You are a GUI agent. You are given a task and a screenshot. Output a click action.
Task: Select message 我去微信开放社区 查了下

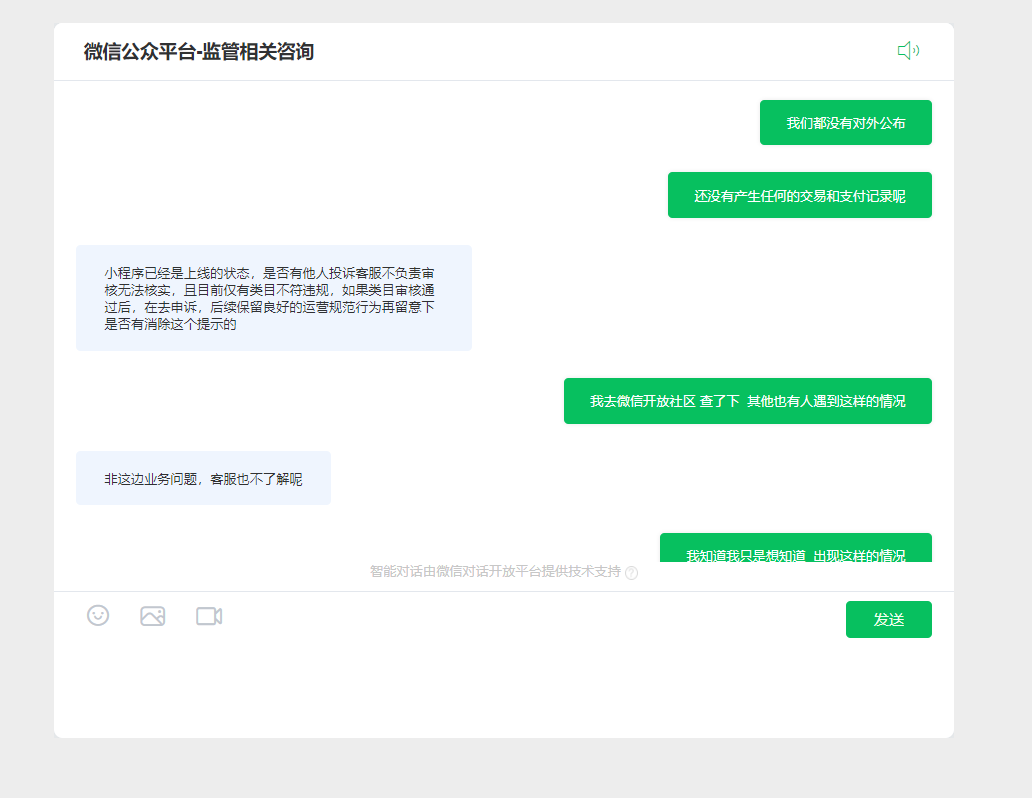[x=748, y=401]
